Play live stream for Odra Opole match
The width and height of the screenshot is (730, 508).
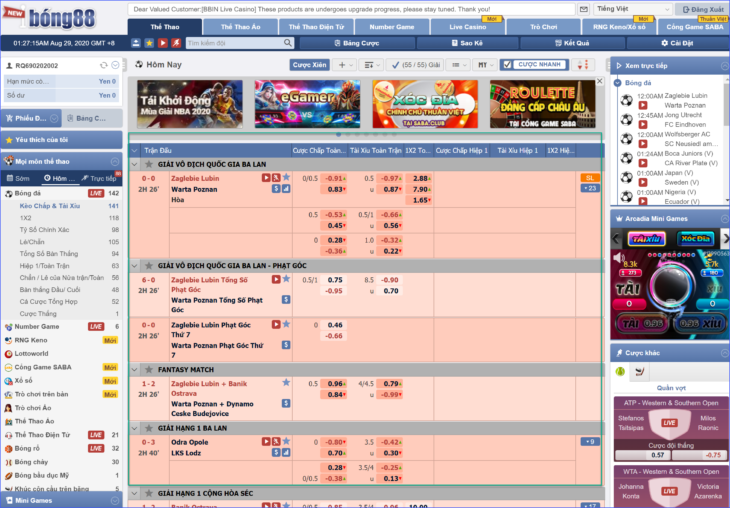[266, 441]
